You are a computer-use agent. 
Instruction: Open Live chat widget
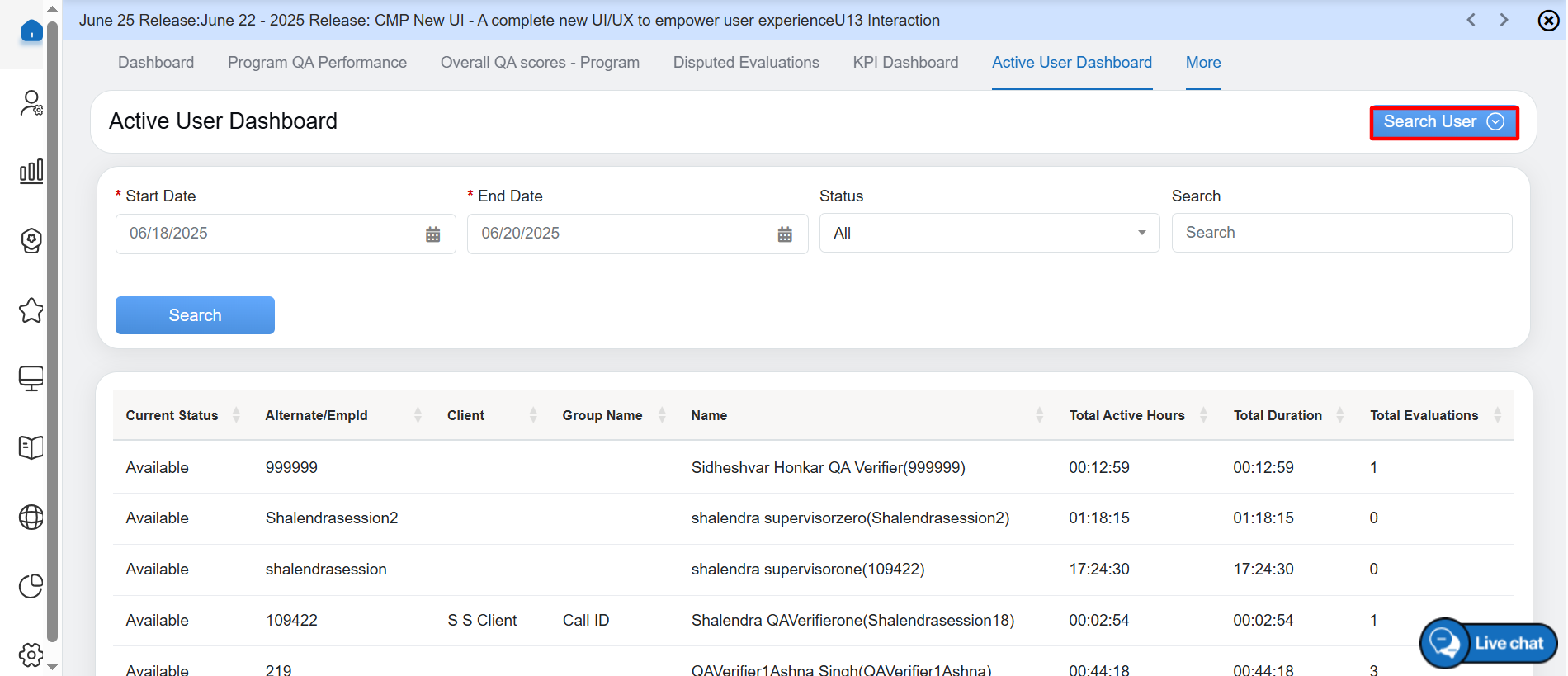1489,643
